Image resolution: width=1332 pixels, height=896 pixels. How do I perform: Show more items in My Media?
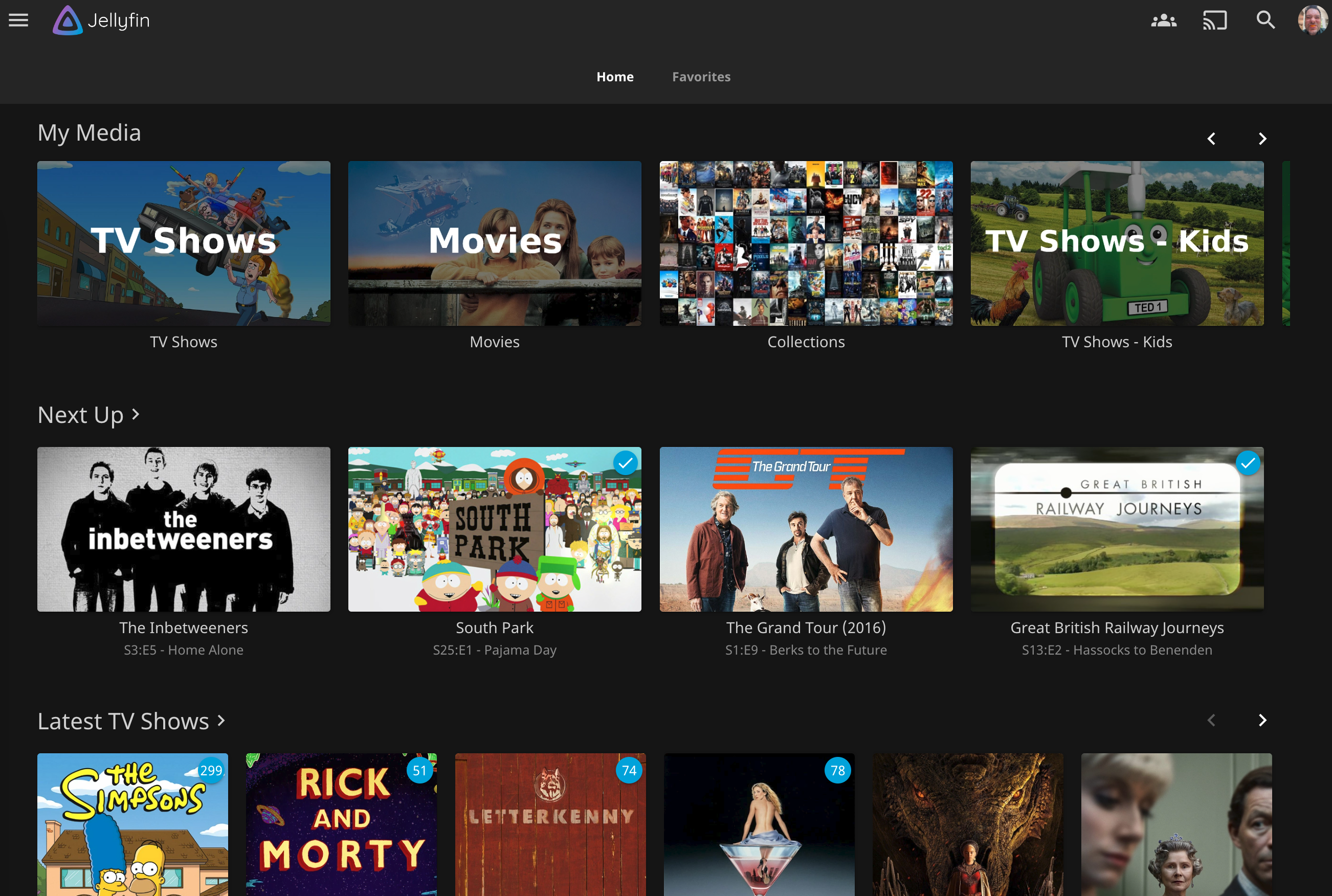coord(1262,139)
